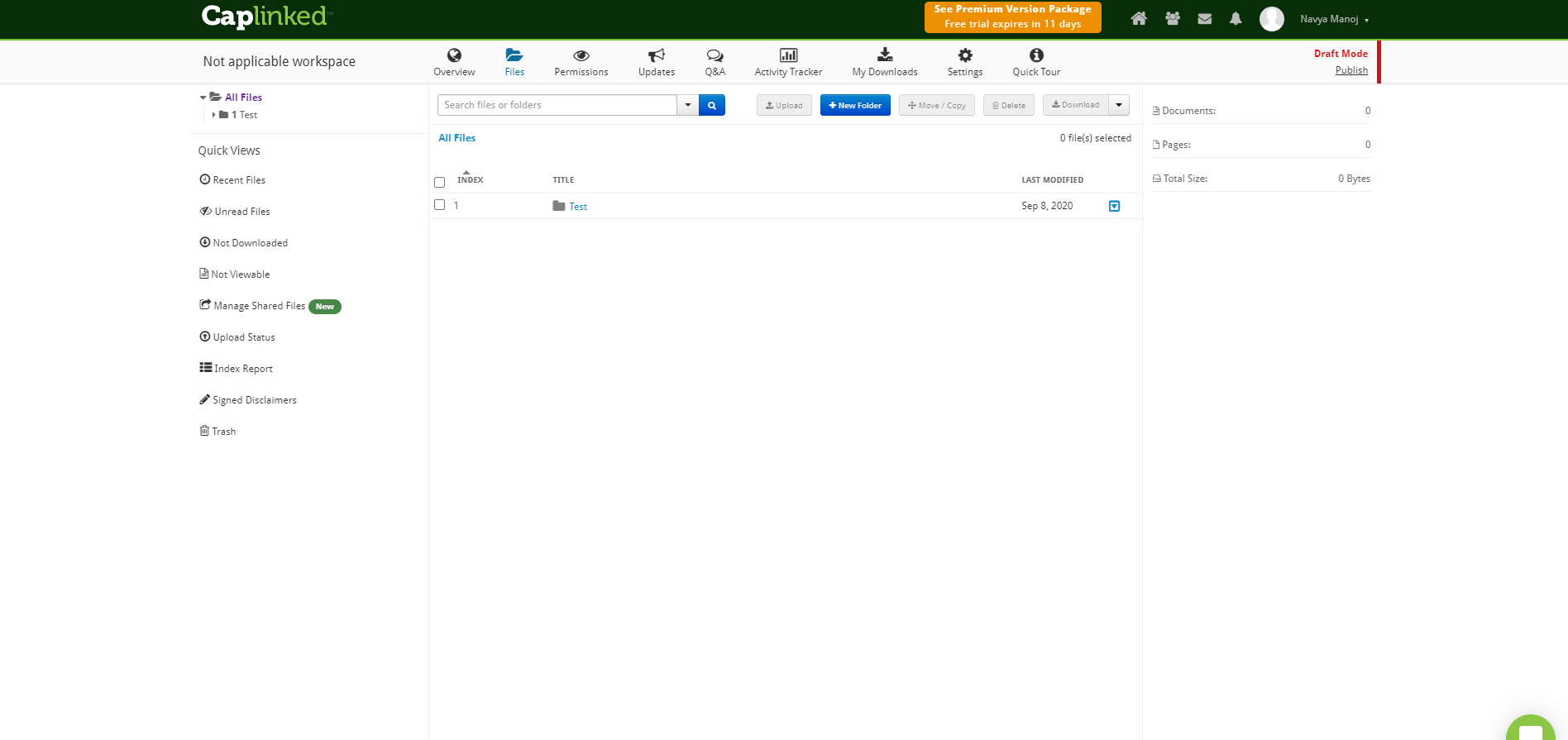Image resolution: width=1568 pixels, height=740 pixels.
Task: Click the New badge beside Manage Shared Files
Action: coord(325,307)
